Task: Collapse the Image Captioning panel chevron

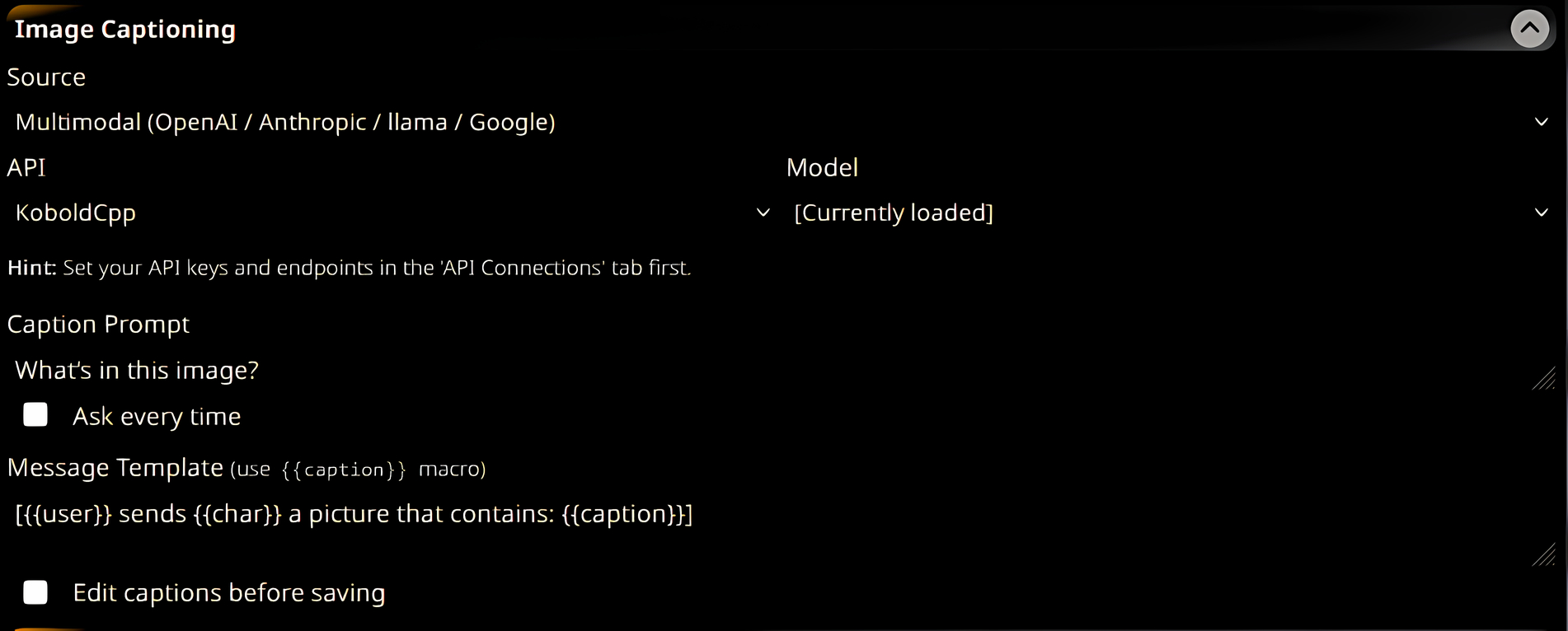Action: coord(1529,29)
